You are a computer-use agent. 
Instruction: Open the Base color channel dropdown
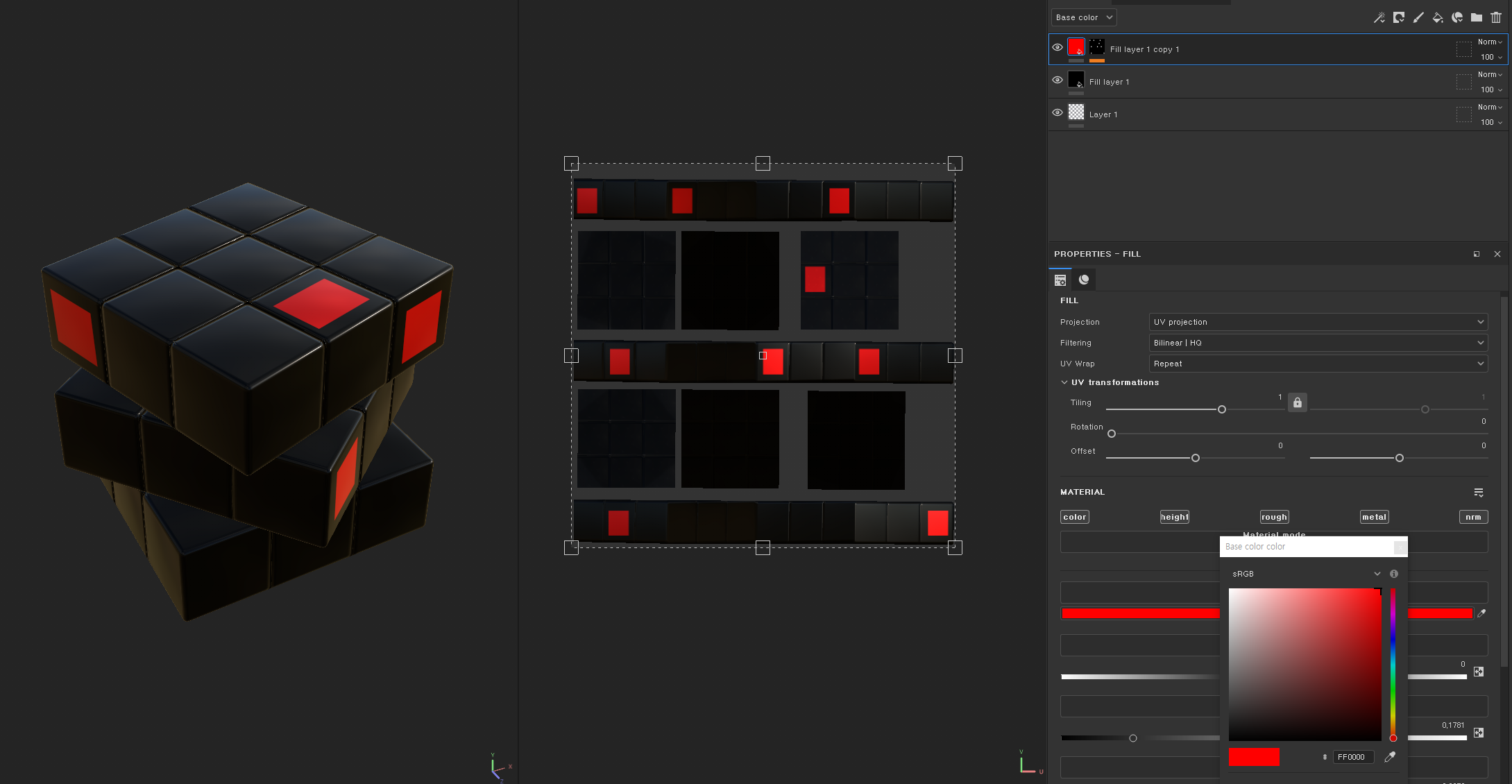1083,17
